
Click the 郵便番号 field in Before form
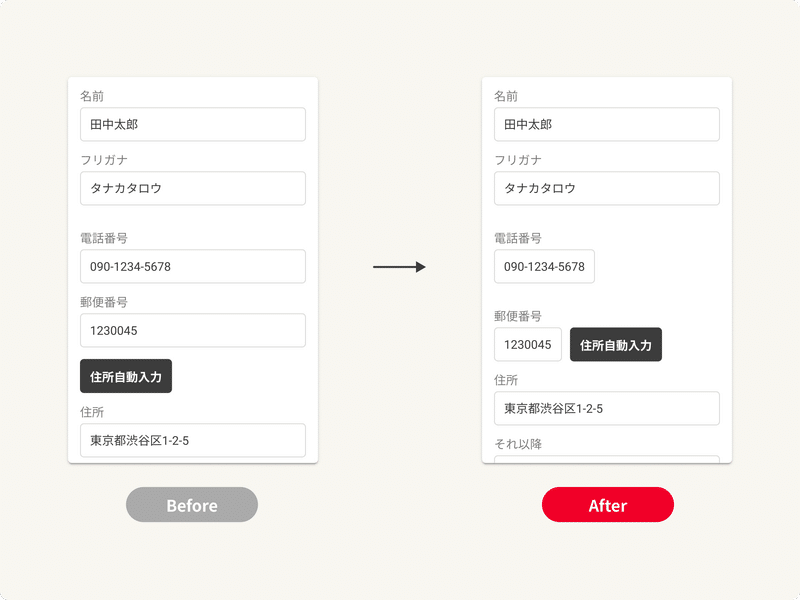click(x=193, y=331)
